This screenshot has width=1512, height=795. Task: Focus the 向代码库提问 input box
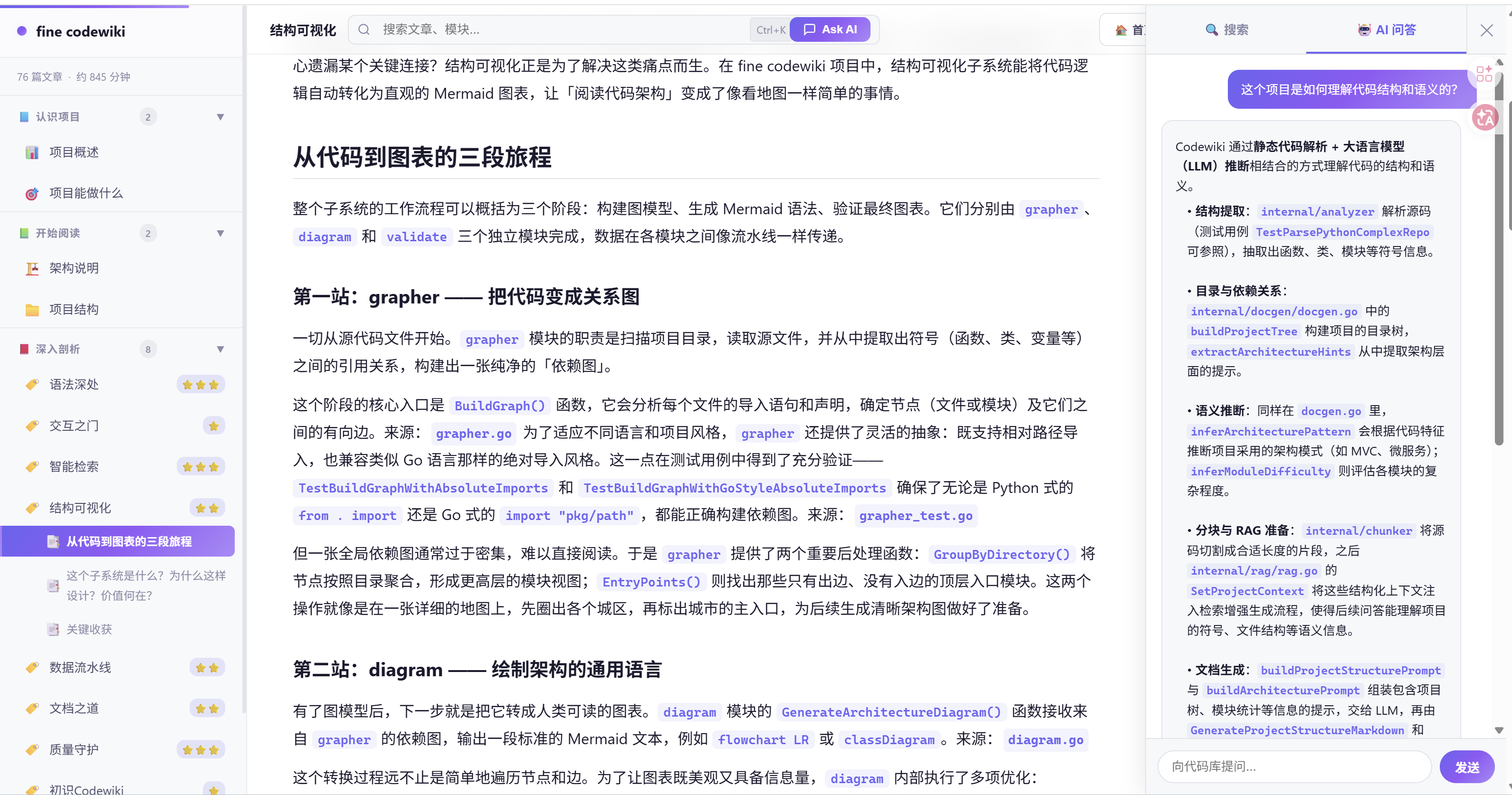(x=1294, y=766)
